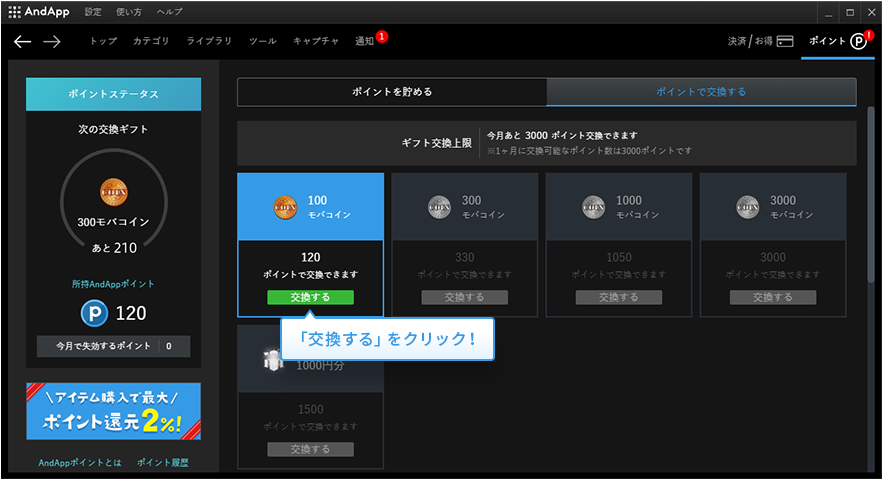The width and height of the screenshot is (883, 480).
Task: Click the silver coin icon on 3000 モバコイン card
Action: pos(748,207)
